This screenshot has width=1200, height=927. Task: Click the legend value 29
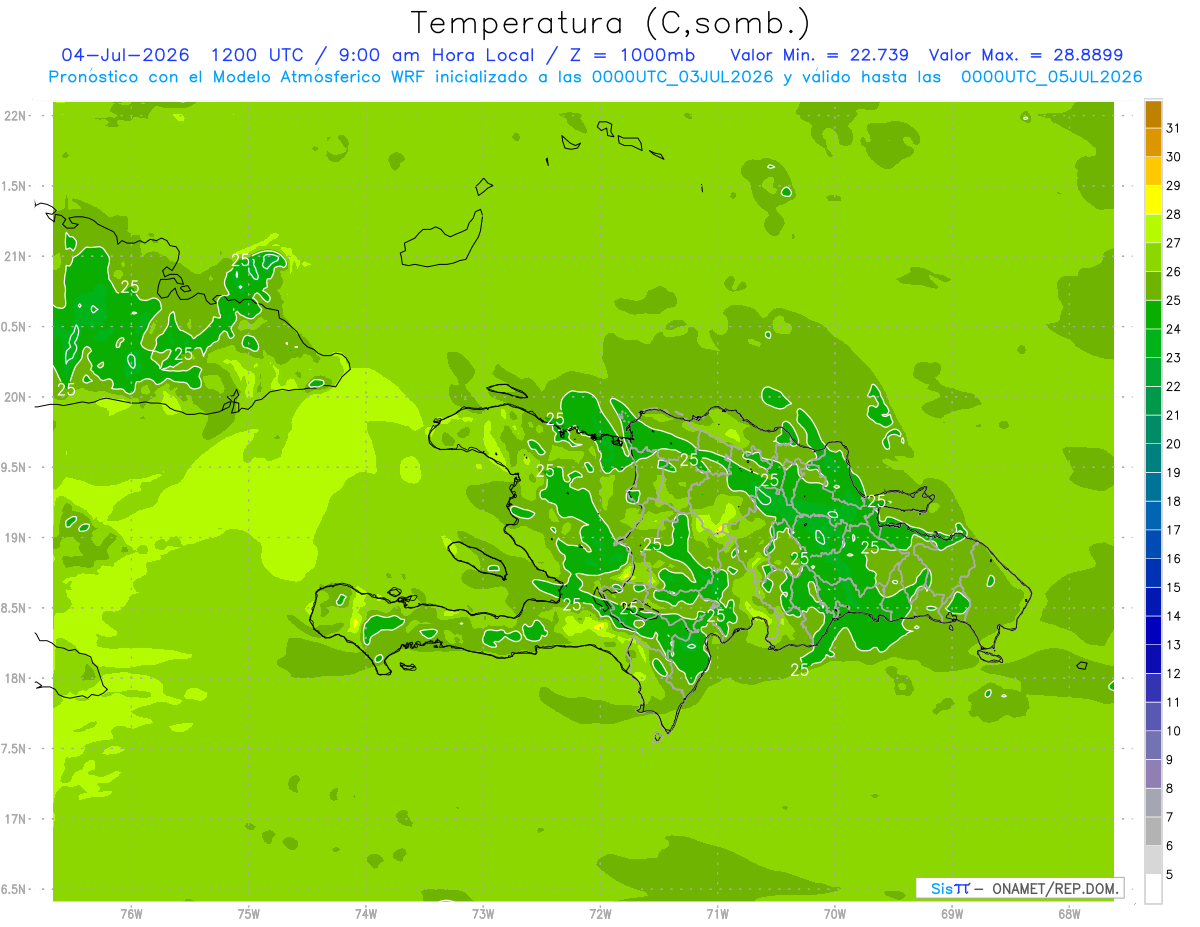point(1174,185)
